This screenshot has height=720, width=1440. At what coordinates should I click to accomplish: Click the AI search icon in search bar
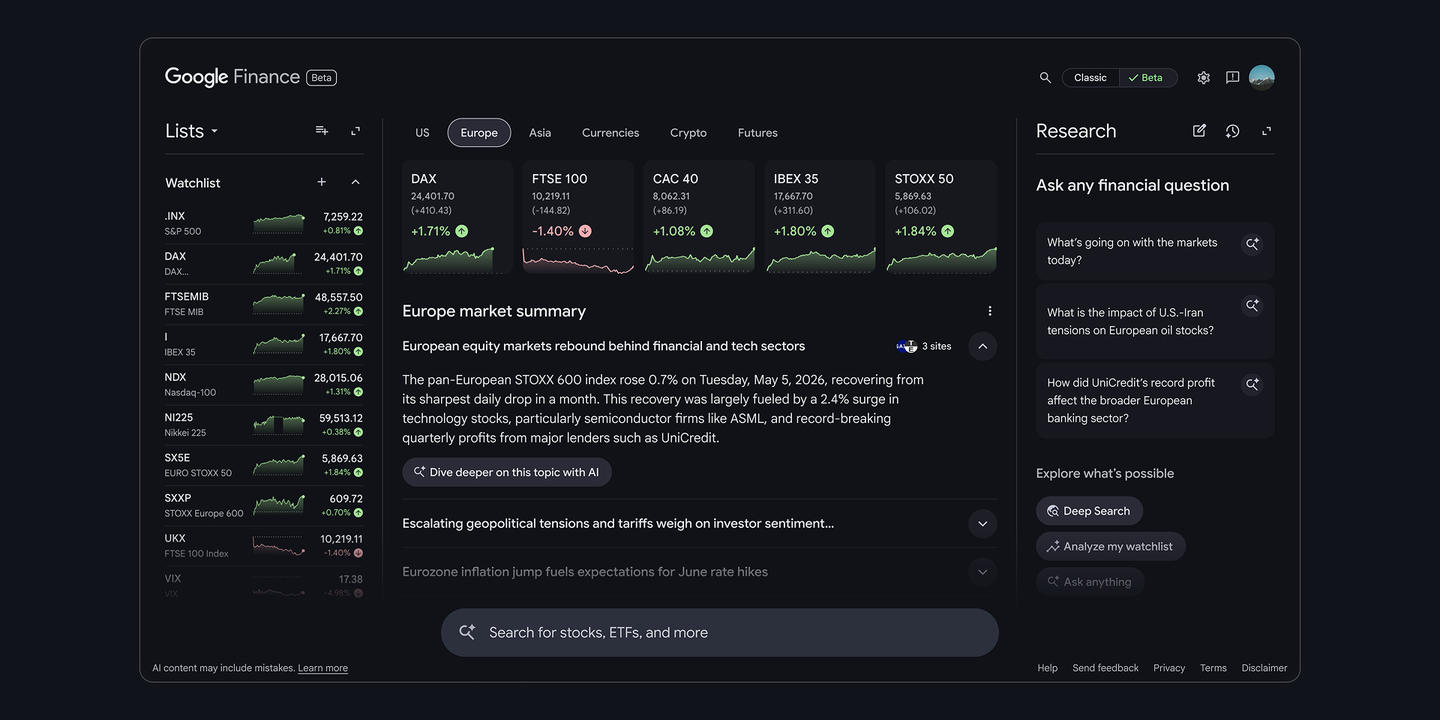click(467, 632)
